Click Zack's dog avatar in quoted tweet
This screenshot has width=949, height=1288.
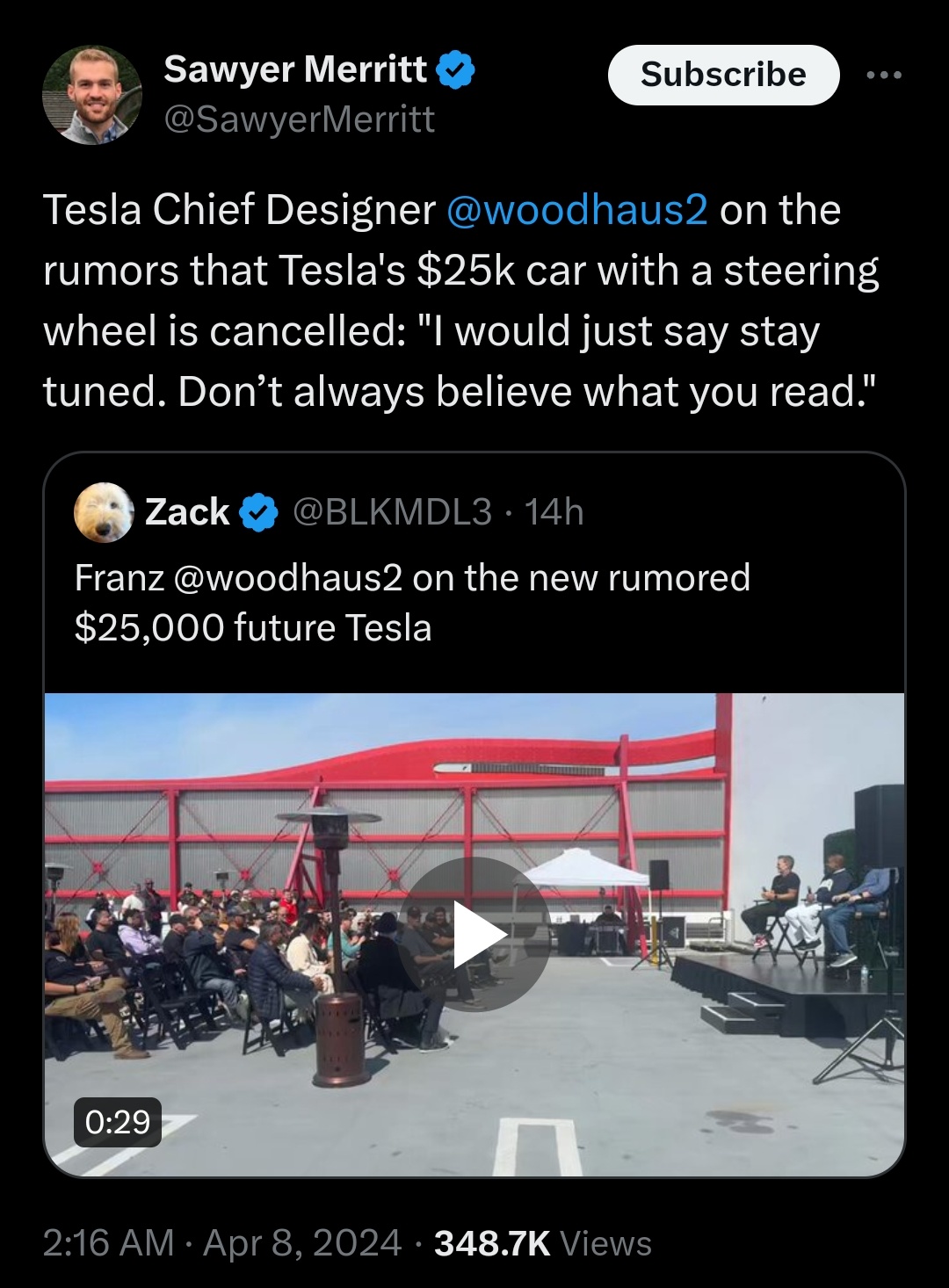104,512
